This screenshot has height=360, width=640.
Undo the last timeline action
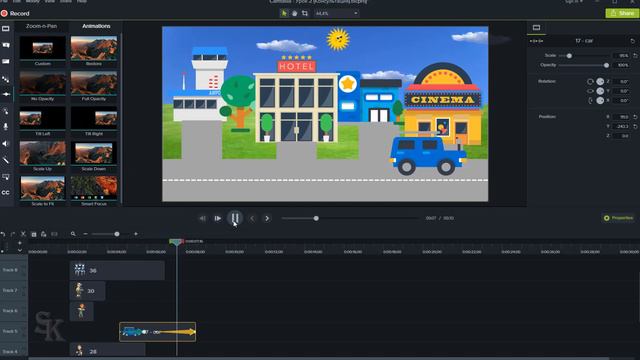pyautogui.click(x=3, y=234)
